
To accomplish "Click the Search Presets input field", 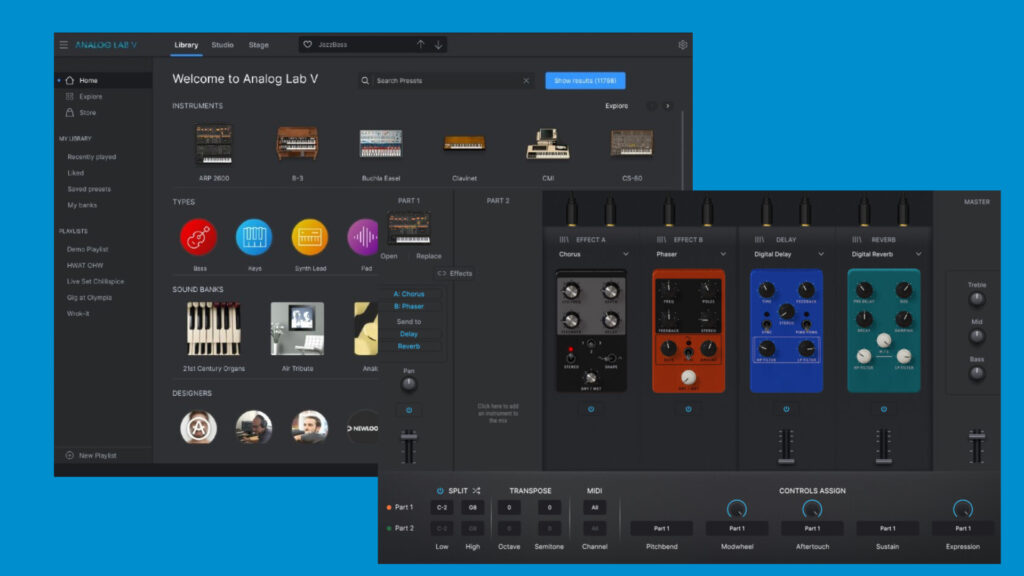I will [x=447, y=81].
